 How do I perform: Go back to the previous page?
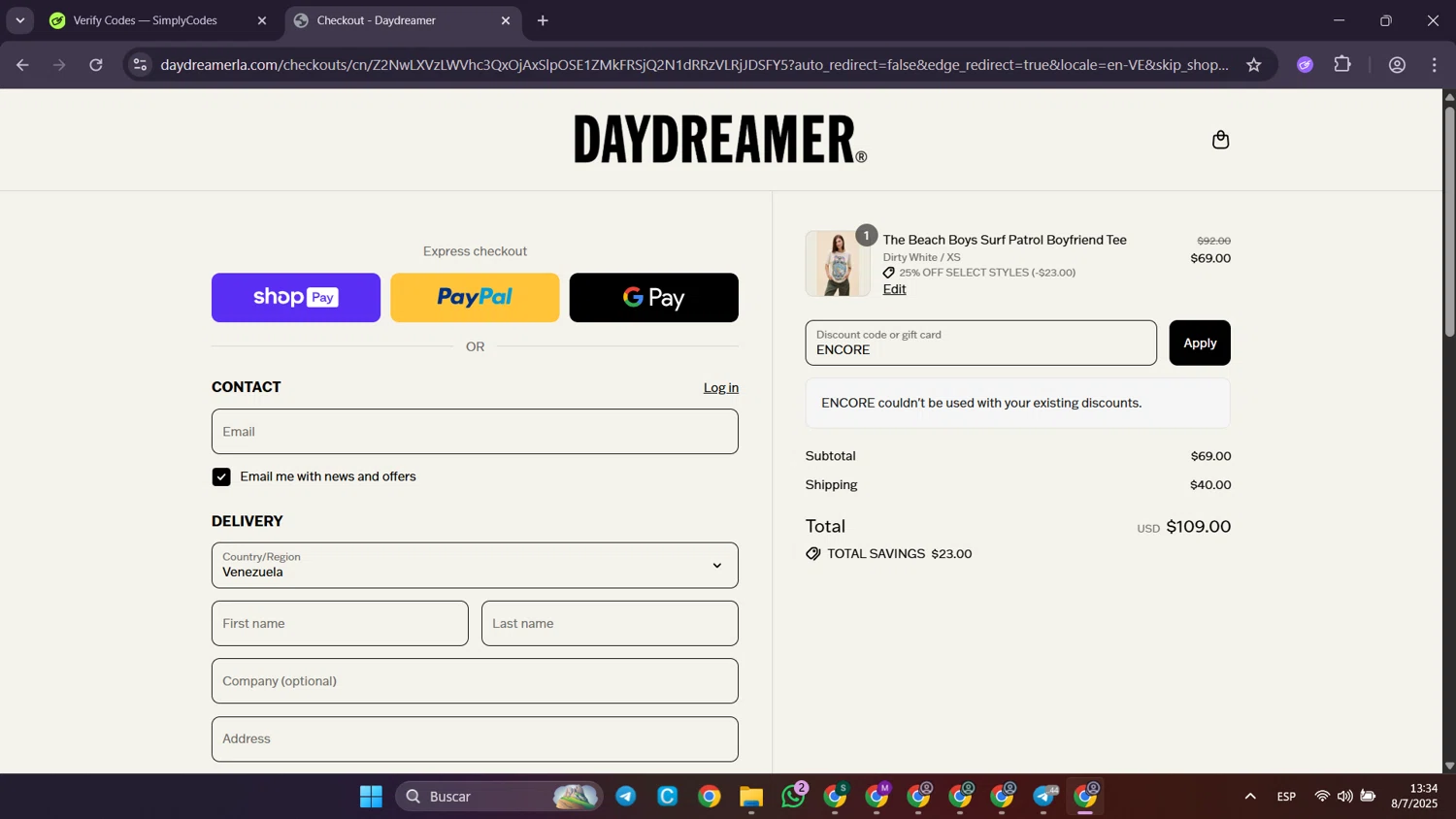(x=22, y=65)
